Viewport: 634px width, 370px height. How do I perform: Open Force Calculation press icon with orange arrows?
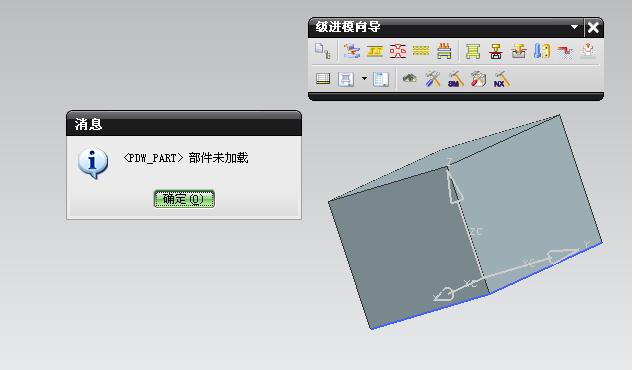click(x=444, y=51)
